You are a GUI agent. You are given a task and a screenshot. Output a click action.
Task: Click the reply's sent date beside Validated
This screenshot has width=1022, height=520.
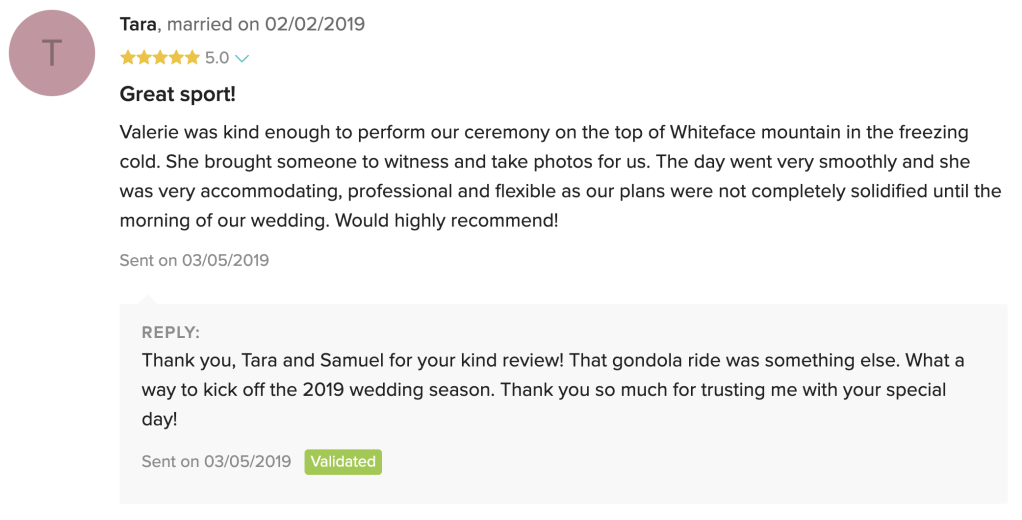pyautogui.click(x=216, y=462)
